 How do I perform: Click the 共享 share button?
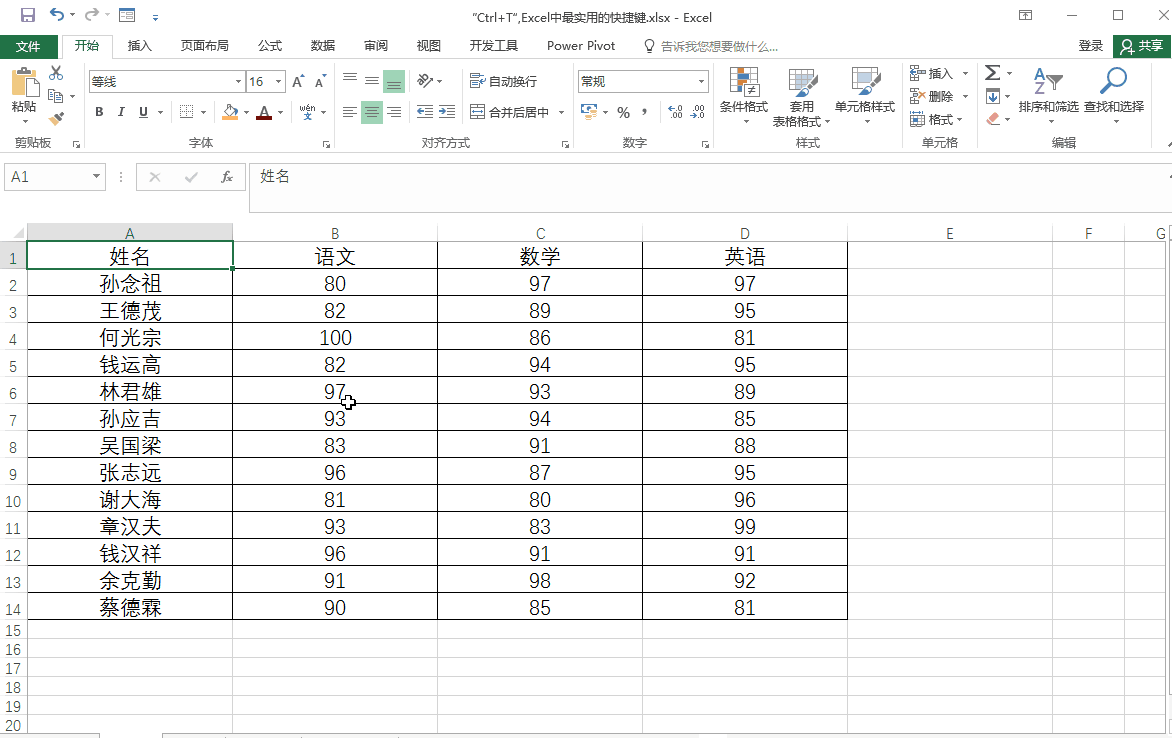(x=1142, y=46)
